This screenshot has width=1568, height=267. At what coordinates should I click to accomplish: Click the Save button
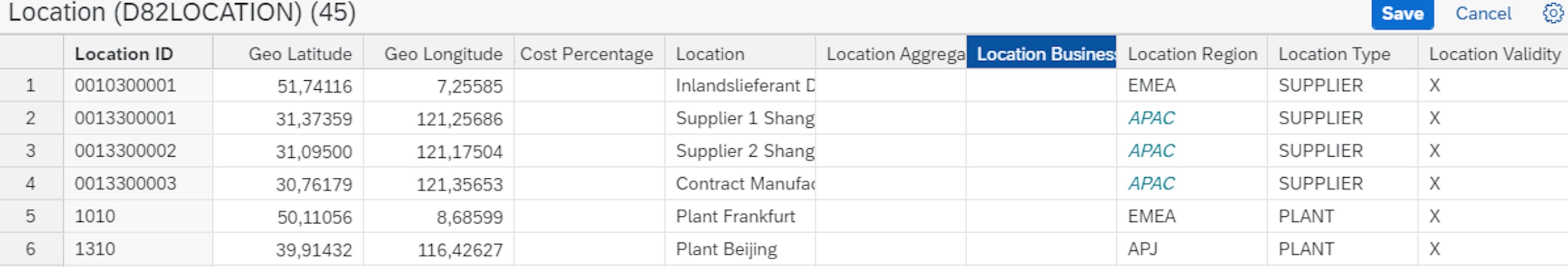[1402, 13]
